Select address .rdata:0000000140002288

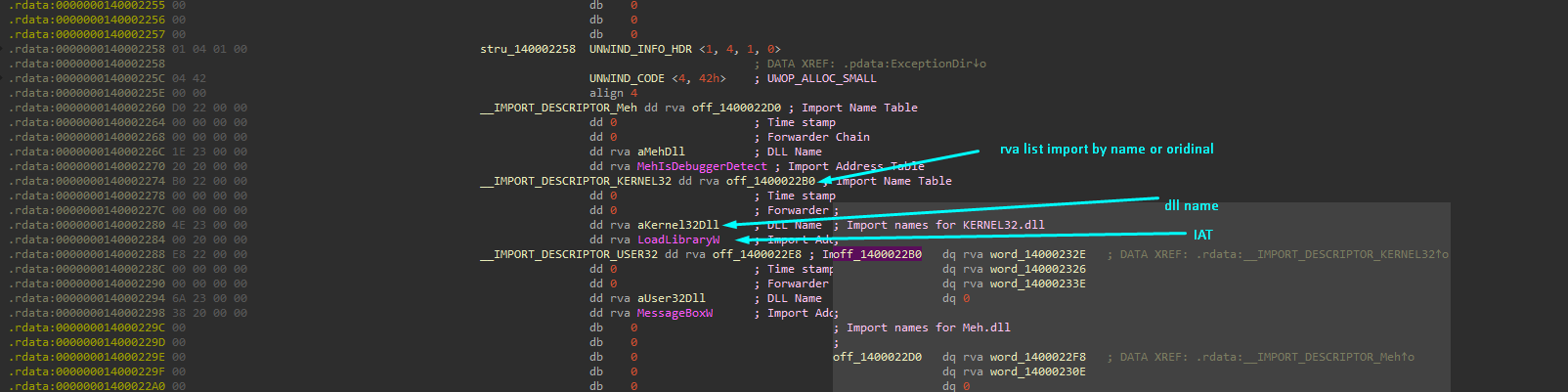[87, 254]
